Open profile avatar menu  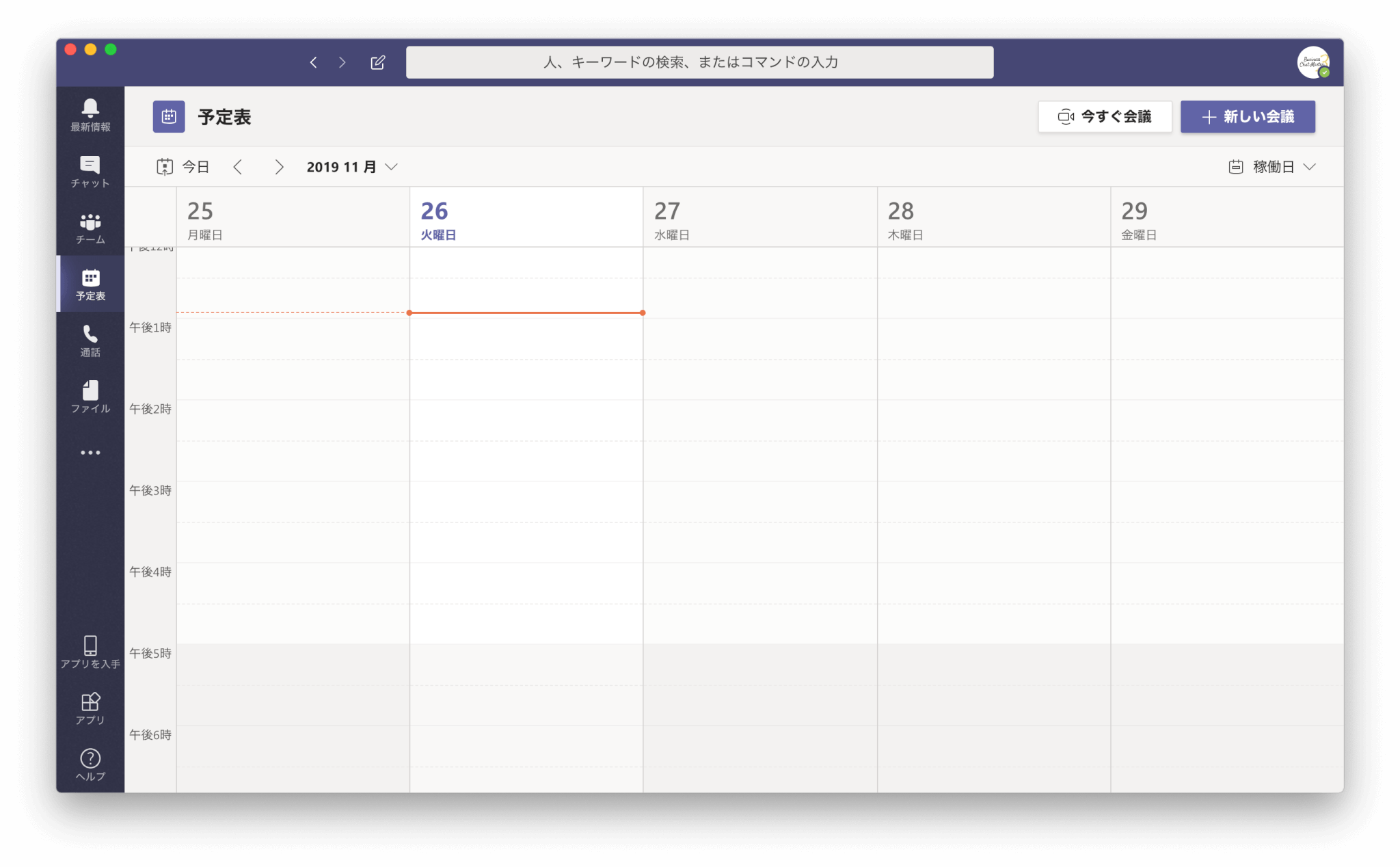[1312, 62]
